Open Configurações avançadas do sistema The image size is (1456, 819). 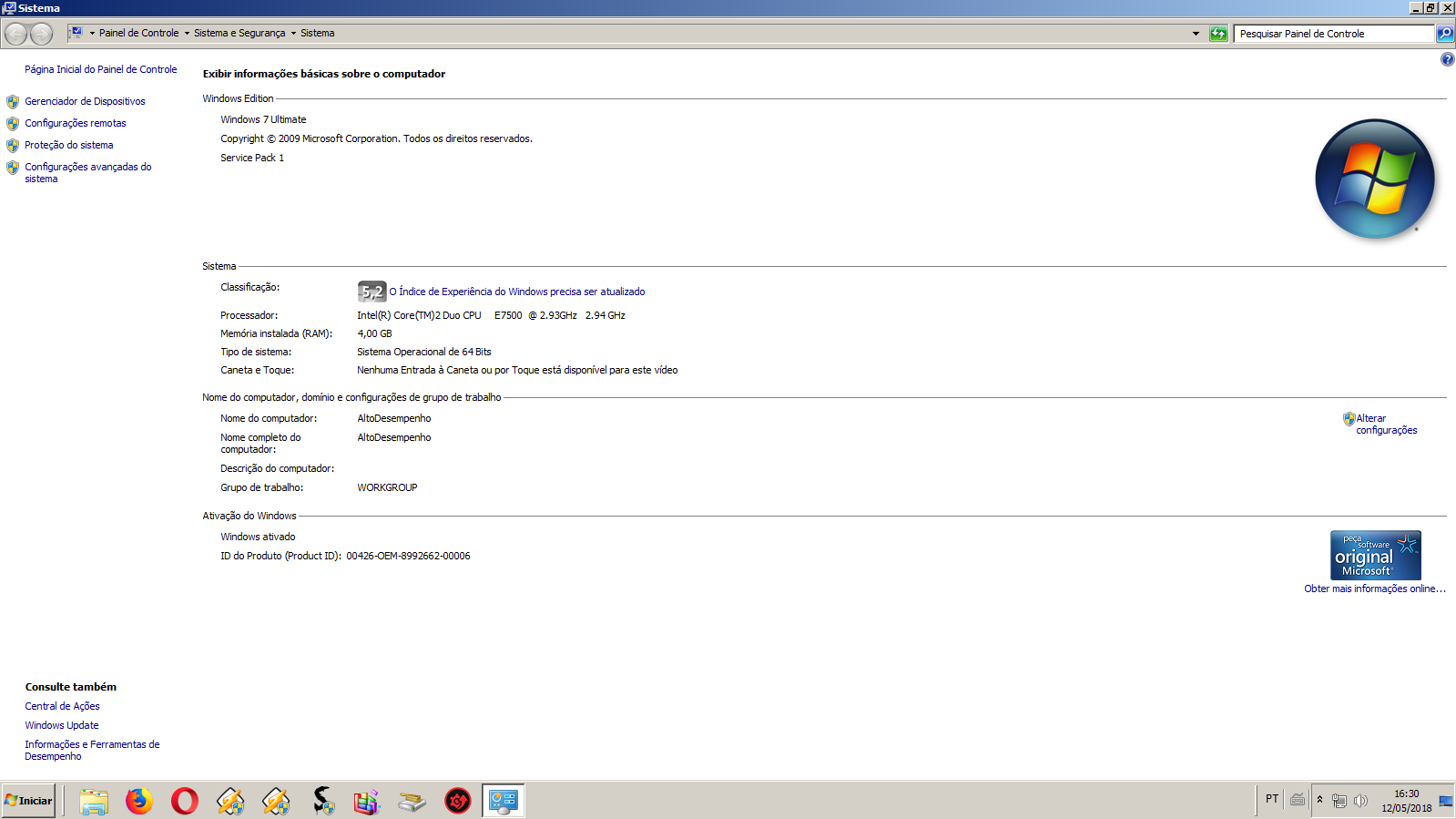coord(88,172)
